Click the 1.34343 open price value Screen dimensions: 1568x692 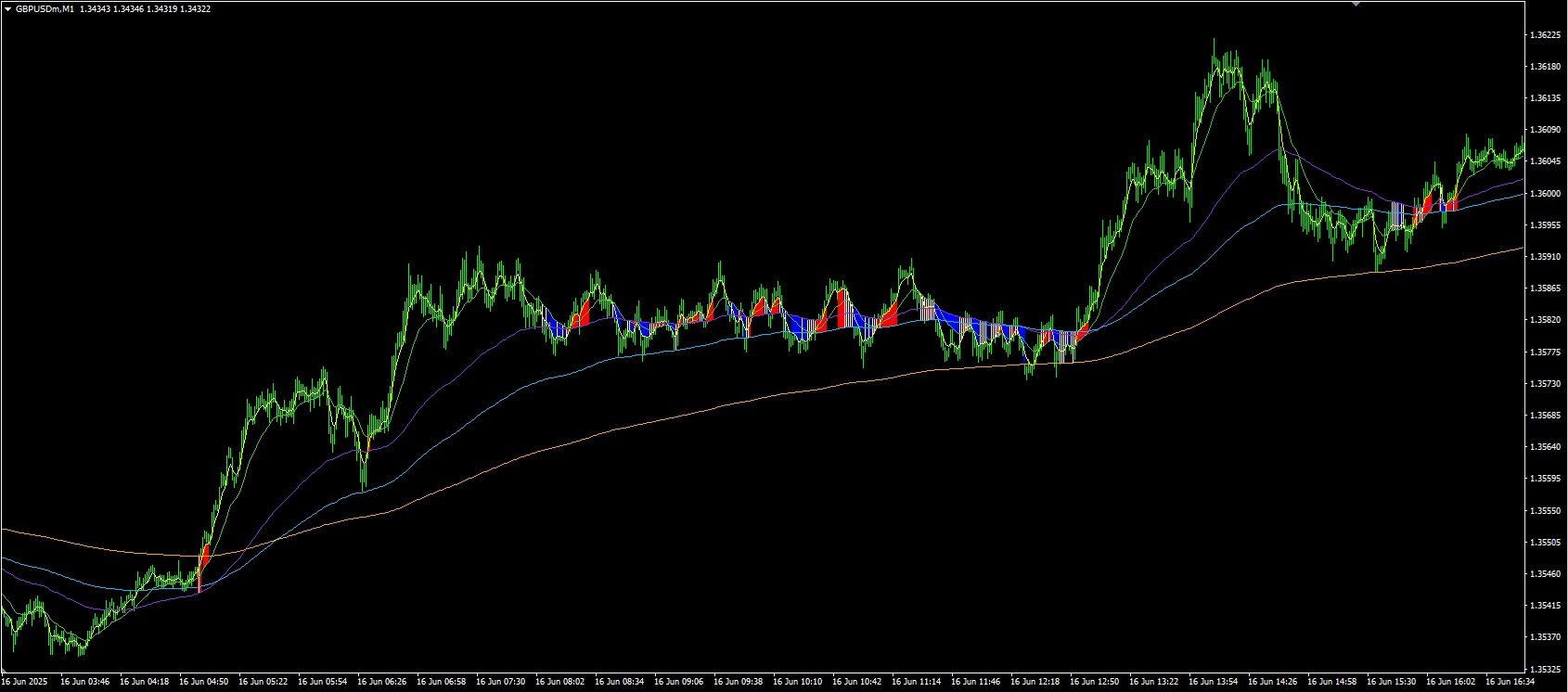pyautogui.click(x=95, y=8)
